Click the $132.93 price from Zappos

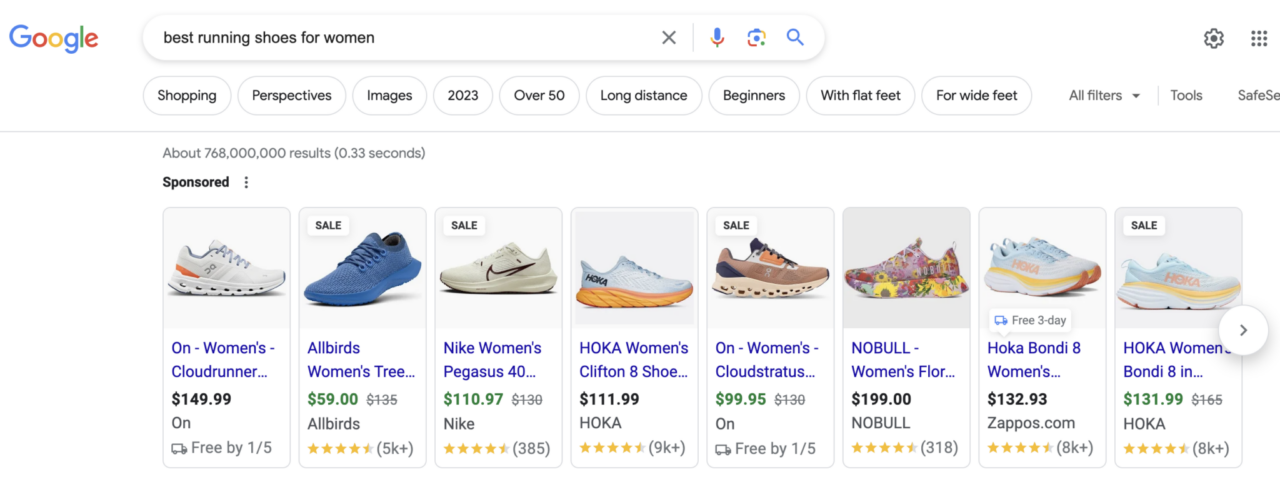tap(1017, 399)
